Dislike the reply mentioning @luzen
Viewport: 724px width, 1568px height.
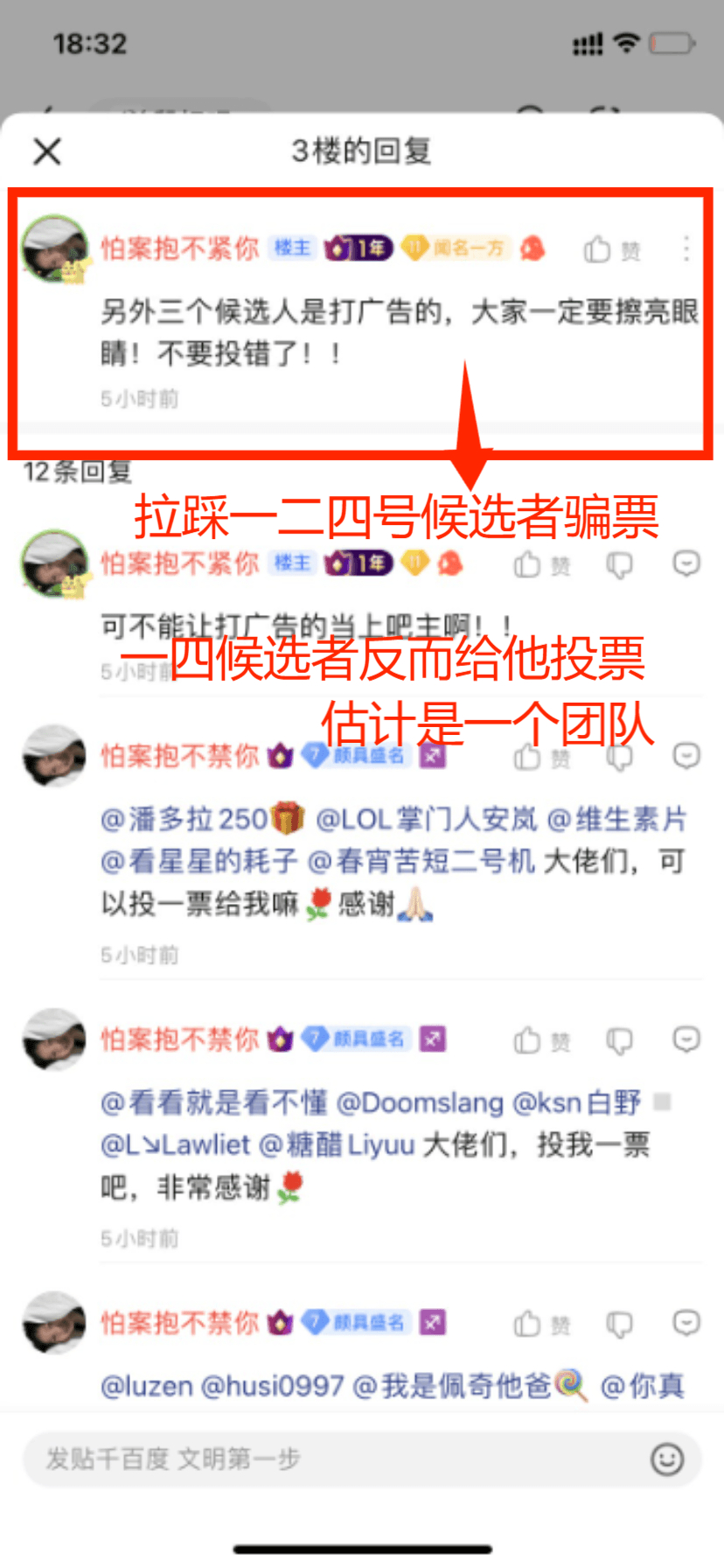[x=619, y=1324]
